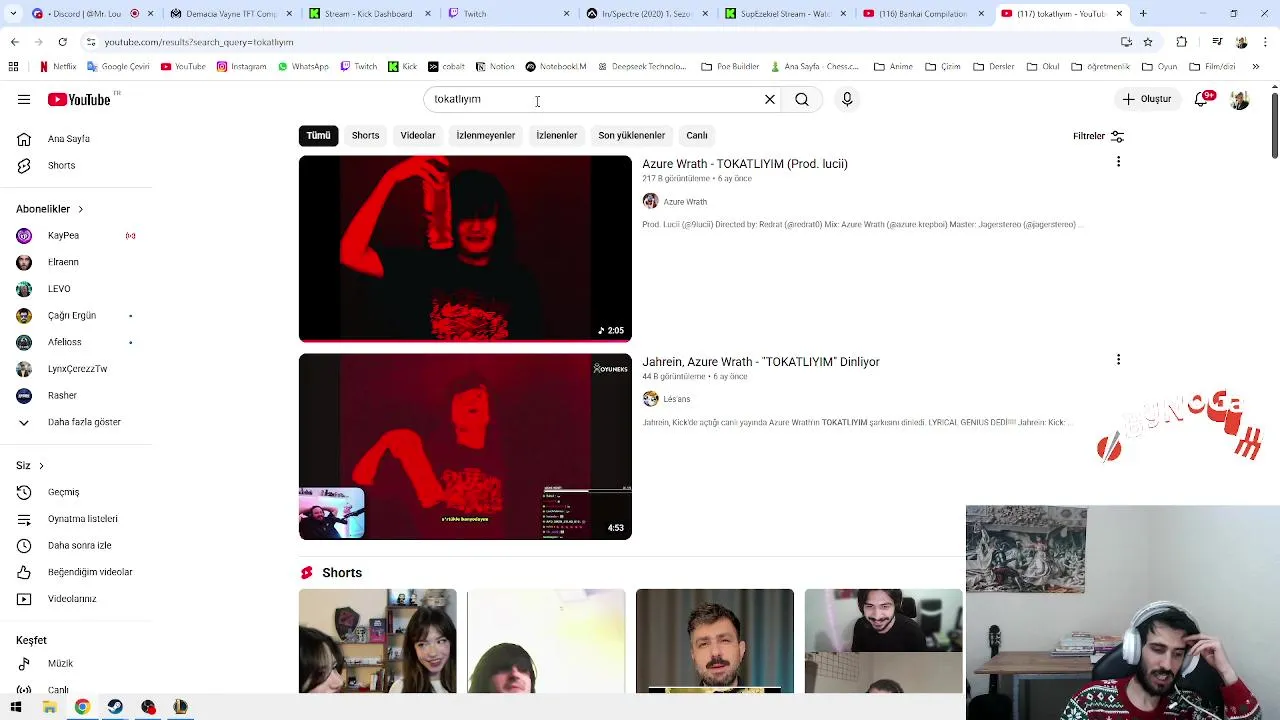Open Lés'ans channel link
1280x720 pixels.
click(676, 399)
